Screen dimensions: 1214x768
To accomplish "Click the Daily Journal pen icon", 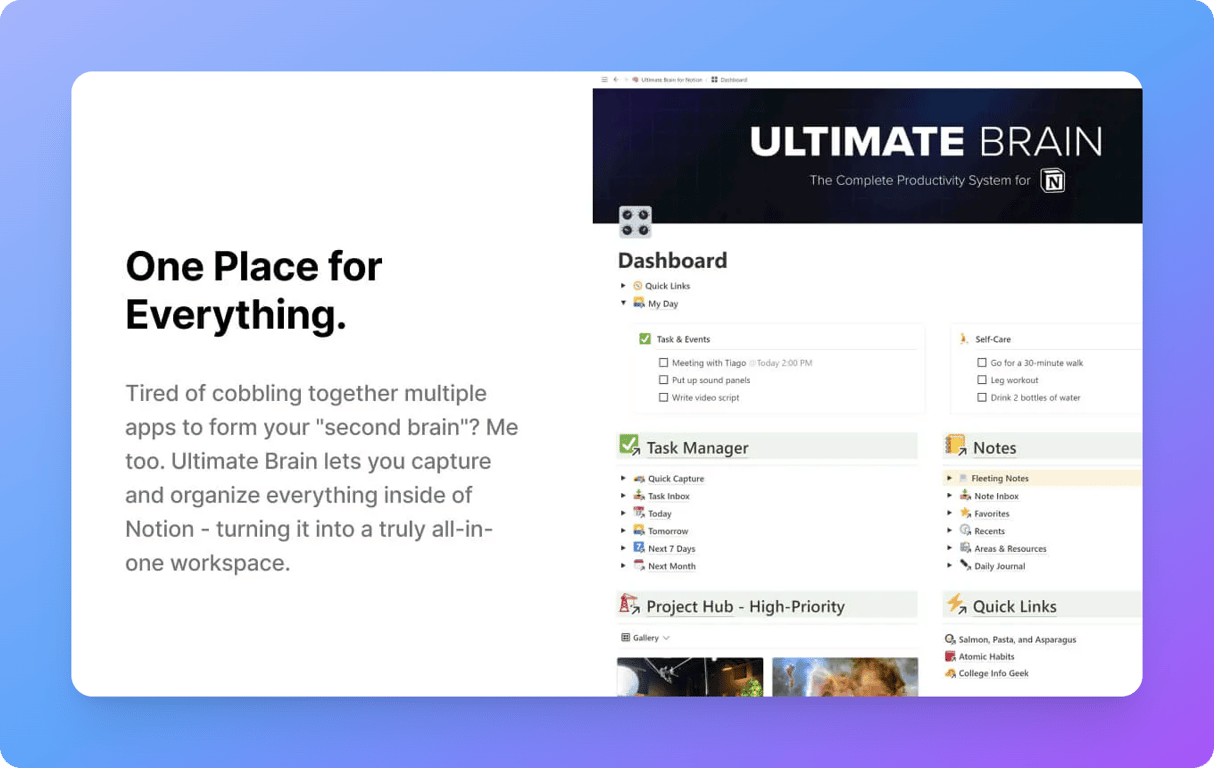I will click(x=965, y=565).
